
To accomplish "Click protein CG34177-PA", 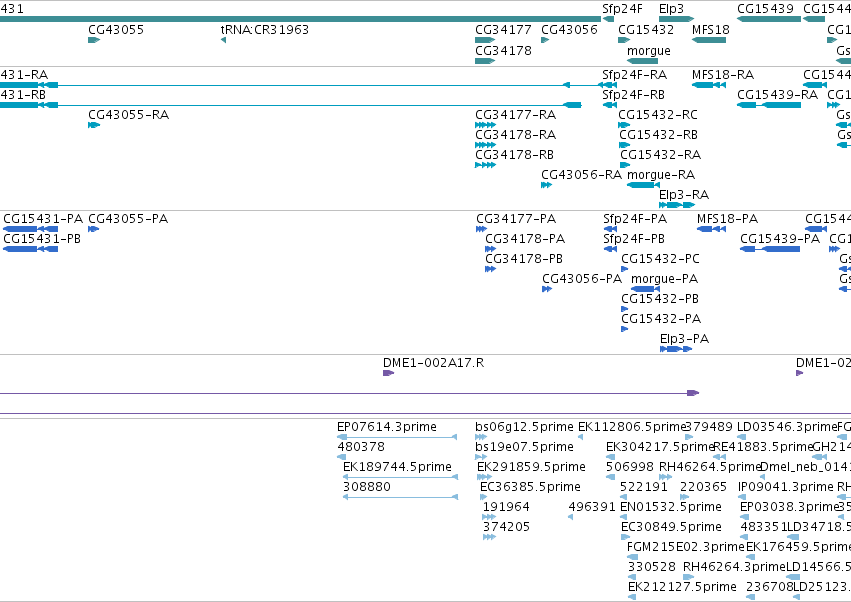I will click(x=516, y=219).
